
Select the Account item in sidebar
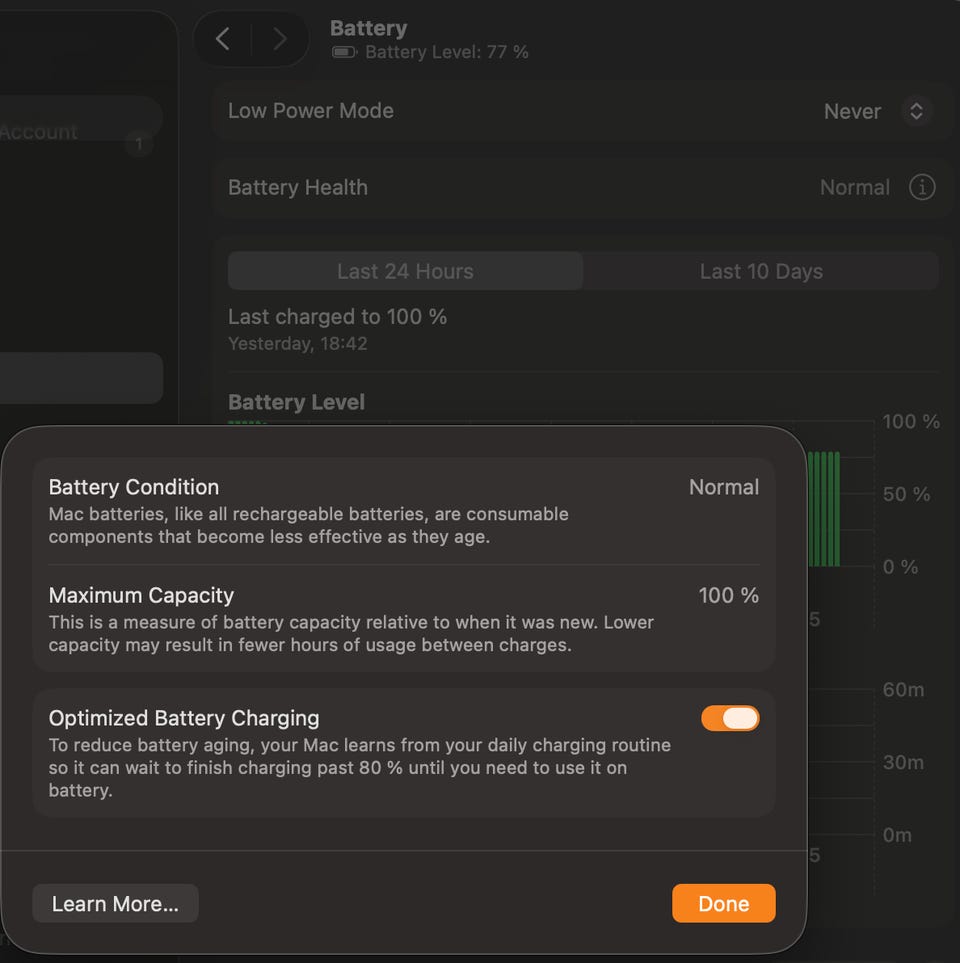click(x=39, y=131)
